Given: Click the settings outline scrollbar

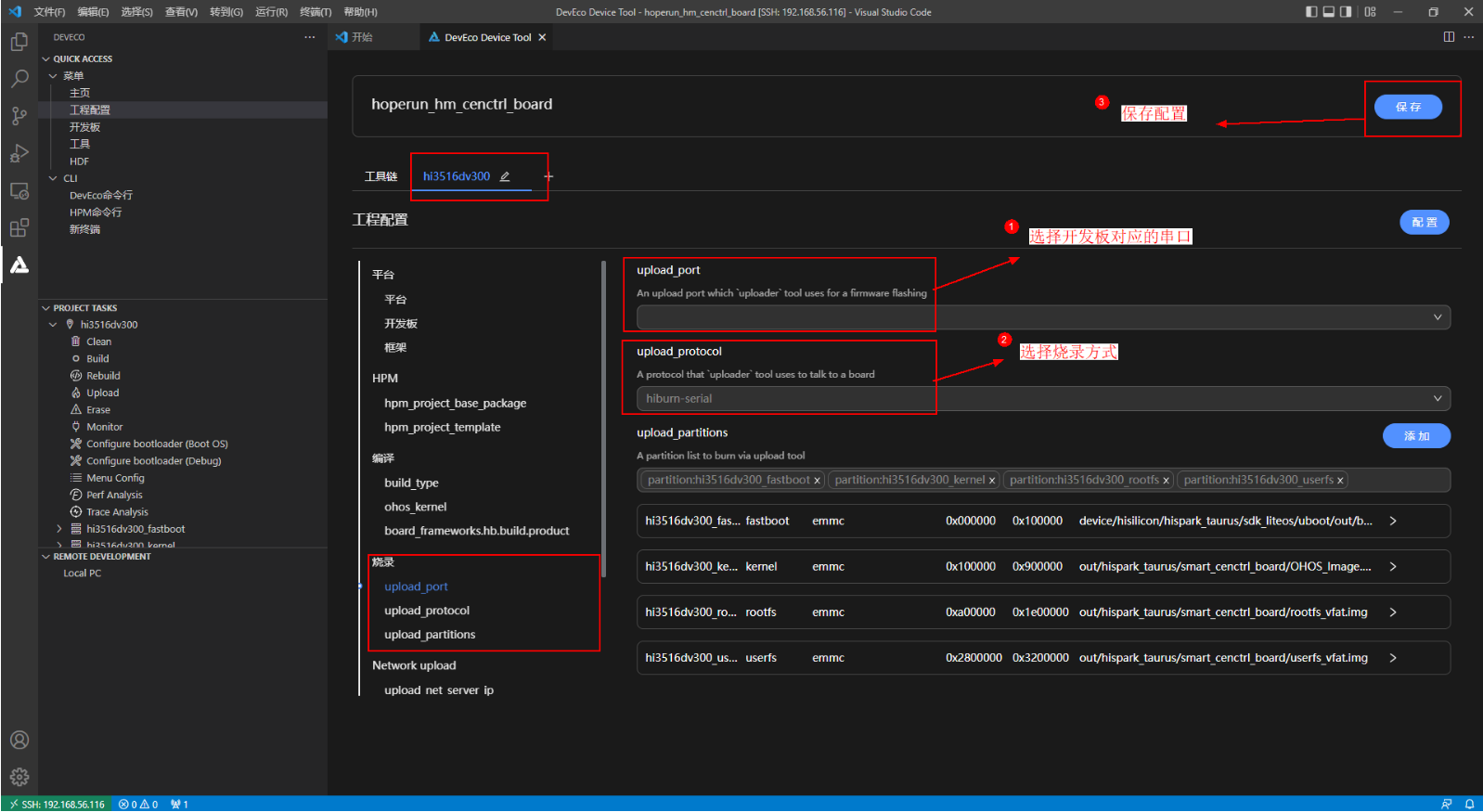Looking at the screenshot, I should (603, 419).
